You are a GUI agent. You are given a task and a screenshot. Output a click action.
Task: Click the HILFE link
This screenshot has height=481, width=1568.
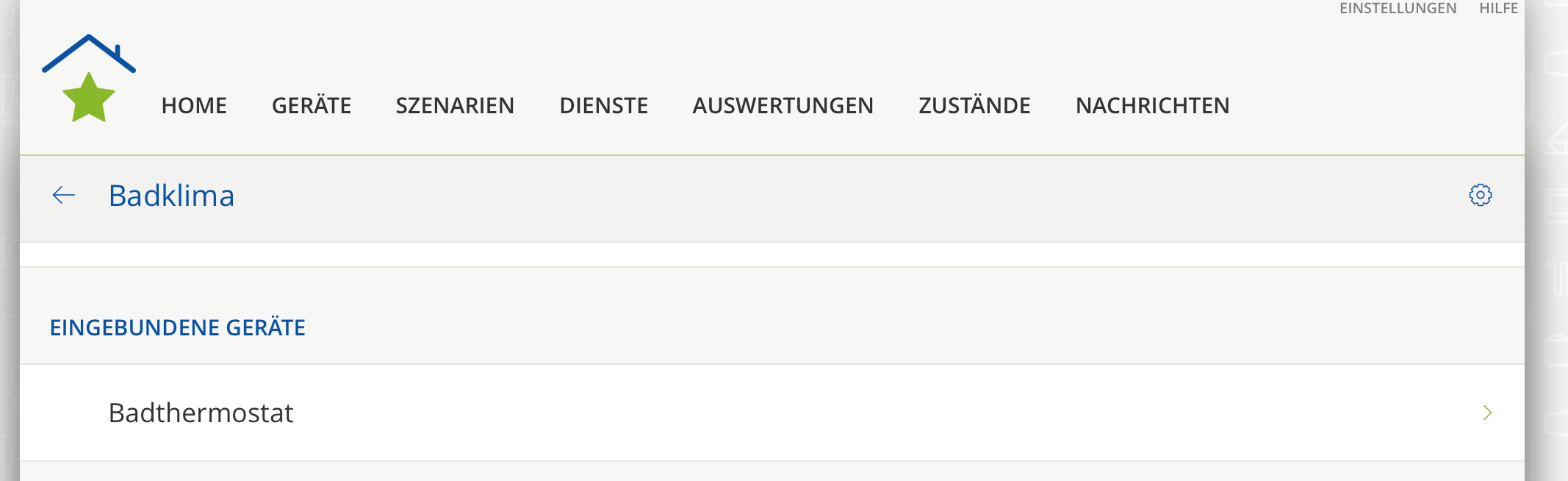(1498, 8)
